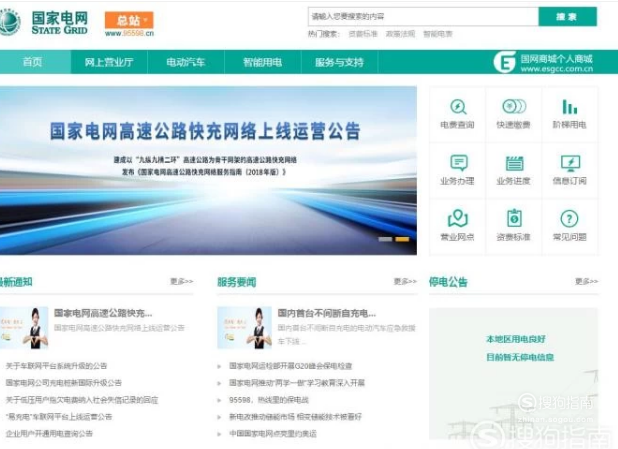Viewport: 618px width, 449px height.
Task: Click the 本地区用电良好 status text
Action: 516,339
